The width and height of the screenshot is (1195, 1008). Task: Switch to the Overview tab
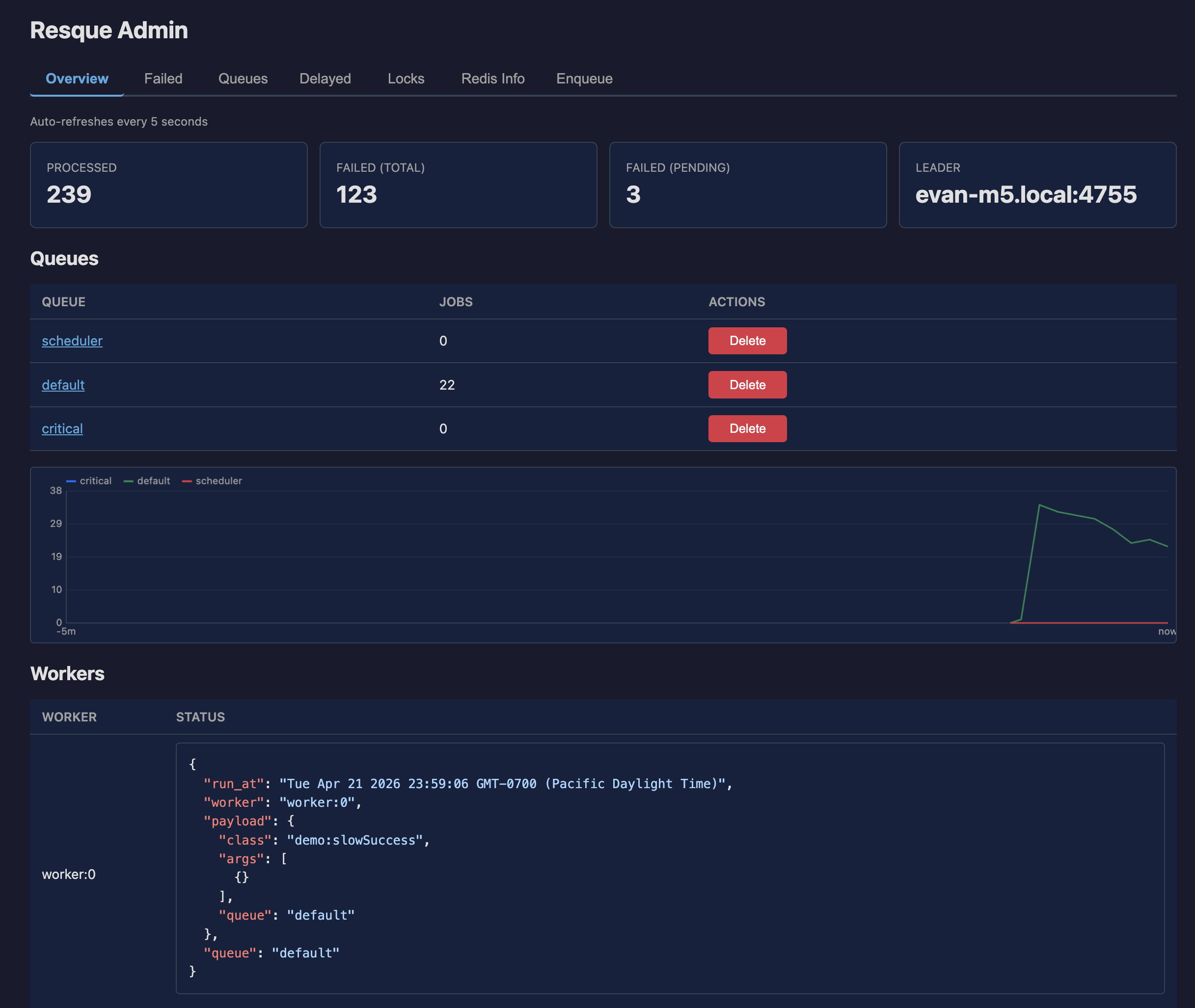click(x=77, y=79)
